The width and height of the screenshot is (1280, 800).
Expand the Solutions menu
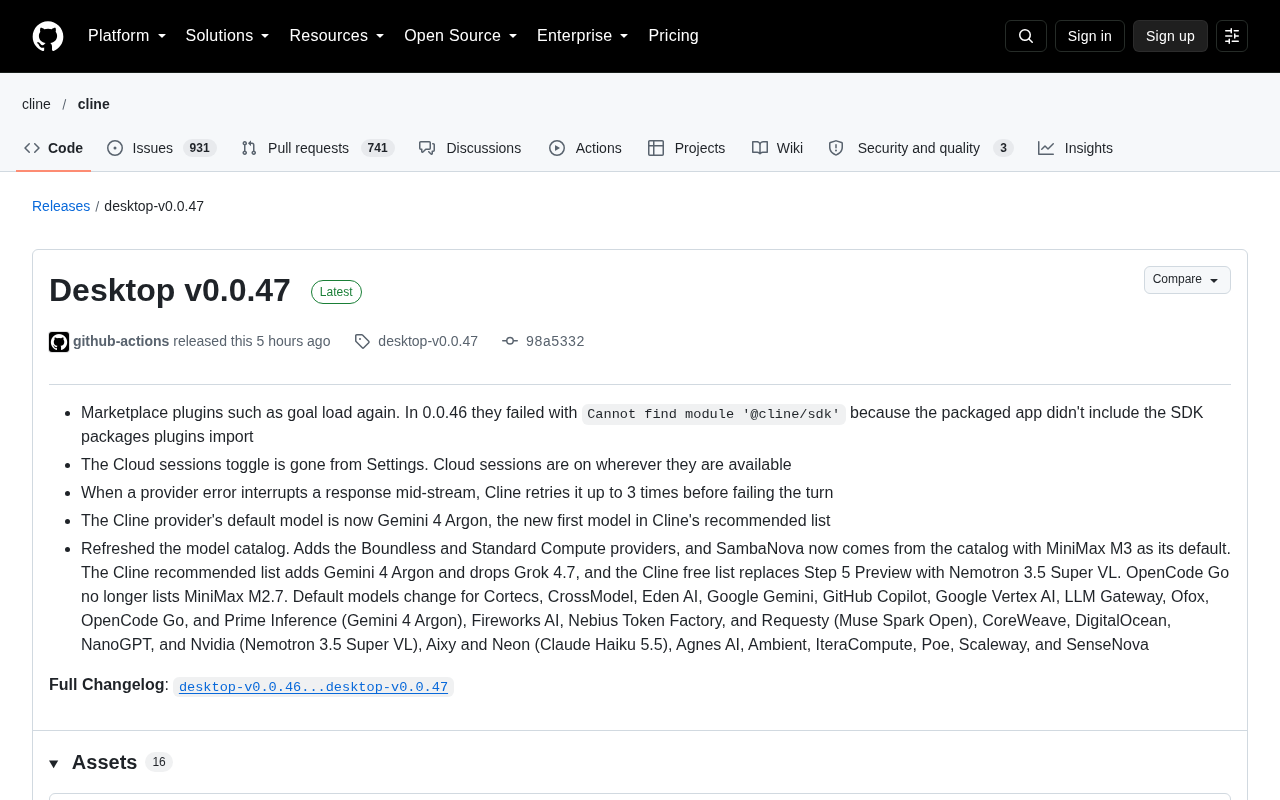coord(227,36)
